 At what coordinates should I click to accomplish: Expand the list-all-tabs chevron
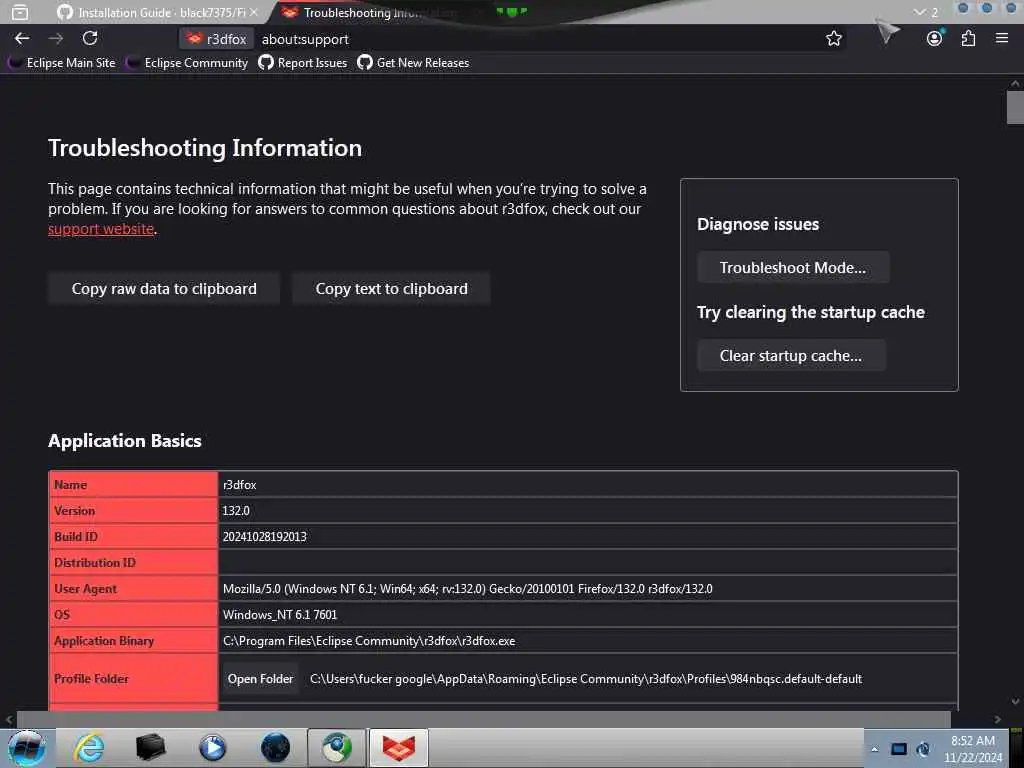920,12
